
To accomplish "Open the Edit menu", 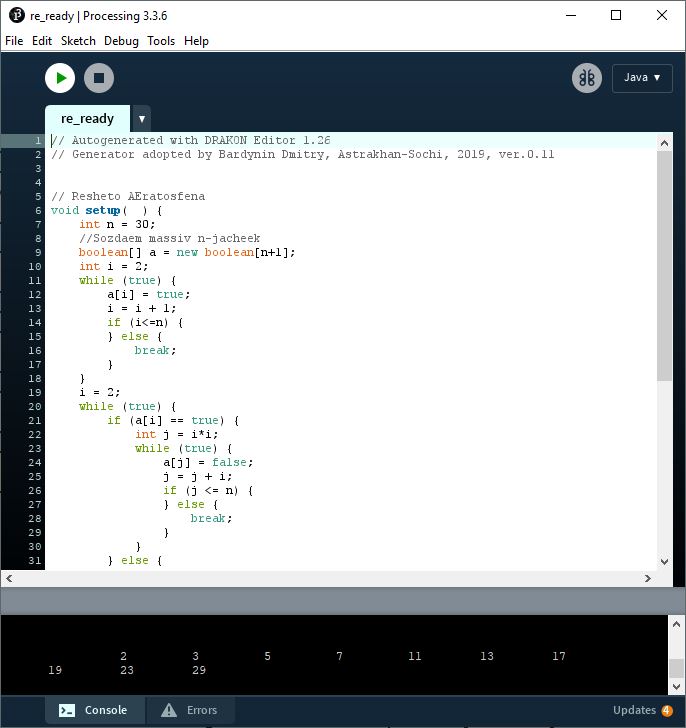I will [42, 41].
